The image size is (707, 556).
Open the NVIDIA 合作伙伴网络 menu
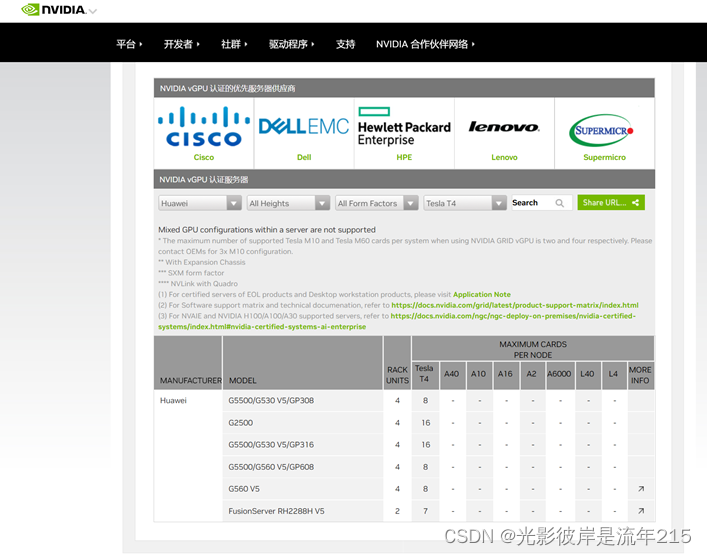point(425,44)
